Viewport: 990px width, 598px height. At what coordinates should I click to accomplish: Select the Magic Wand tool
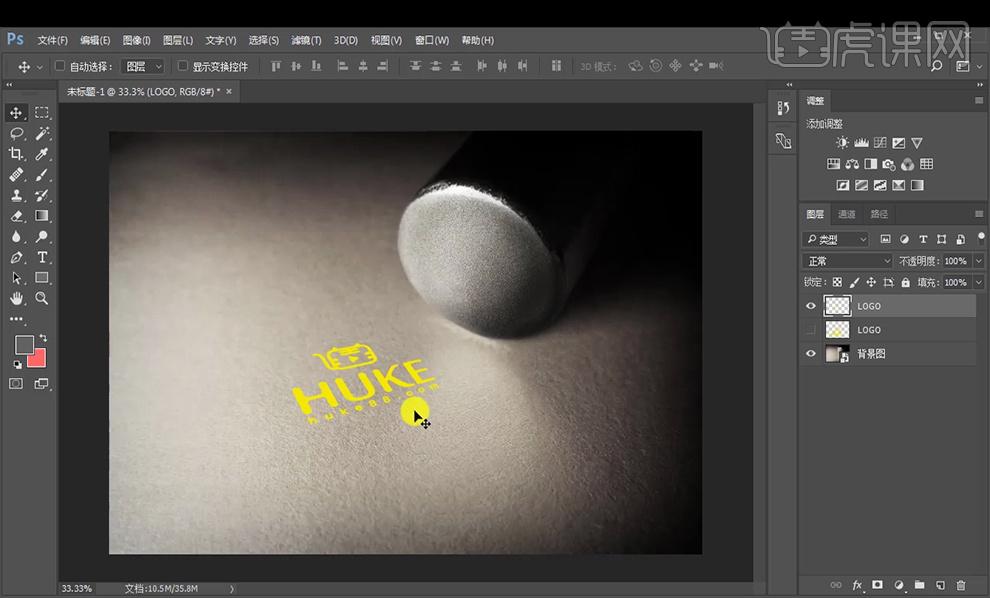[x=42, y=133]
